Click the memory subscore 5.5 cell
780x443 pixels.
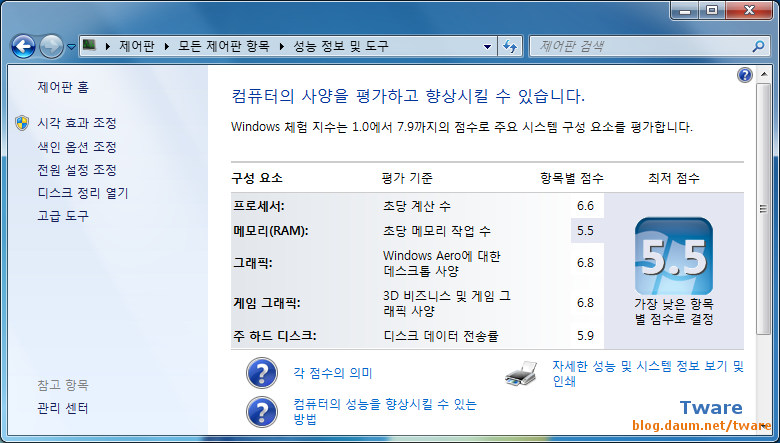pos(585,231)
